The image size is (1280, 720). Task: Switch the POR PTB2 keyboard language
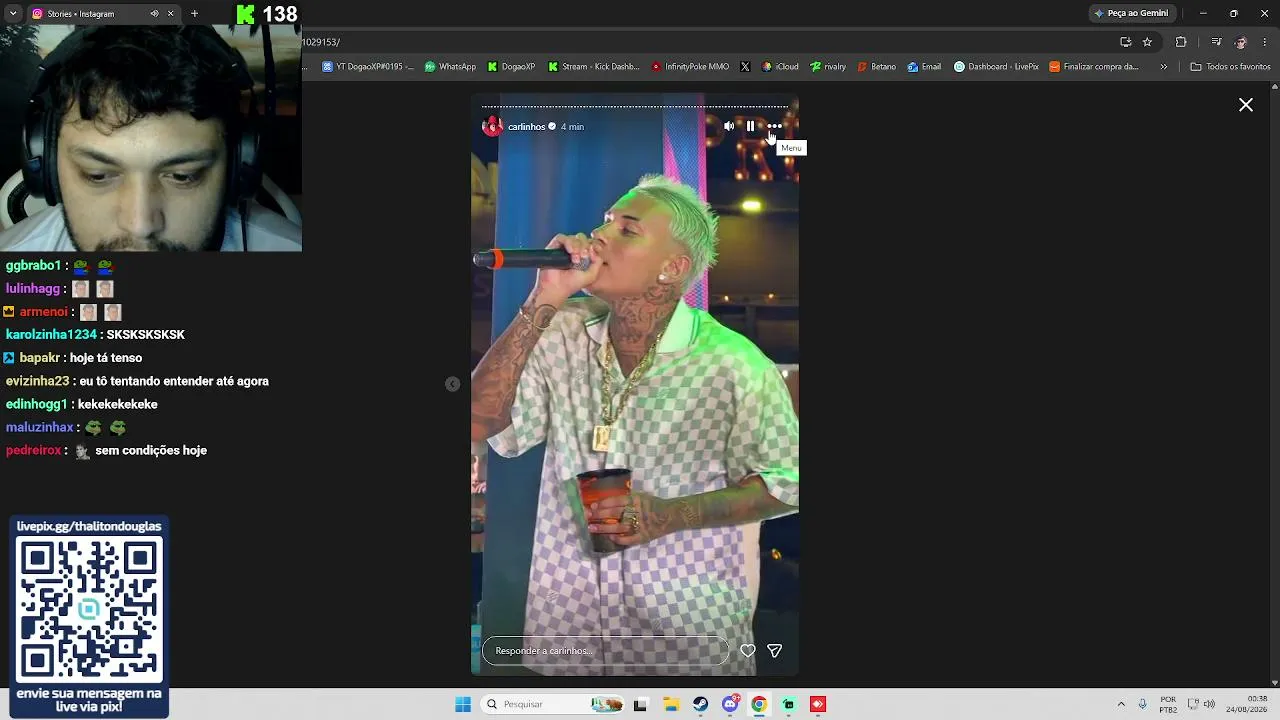1168,704
